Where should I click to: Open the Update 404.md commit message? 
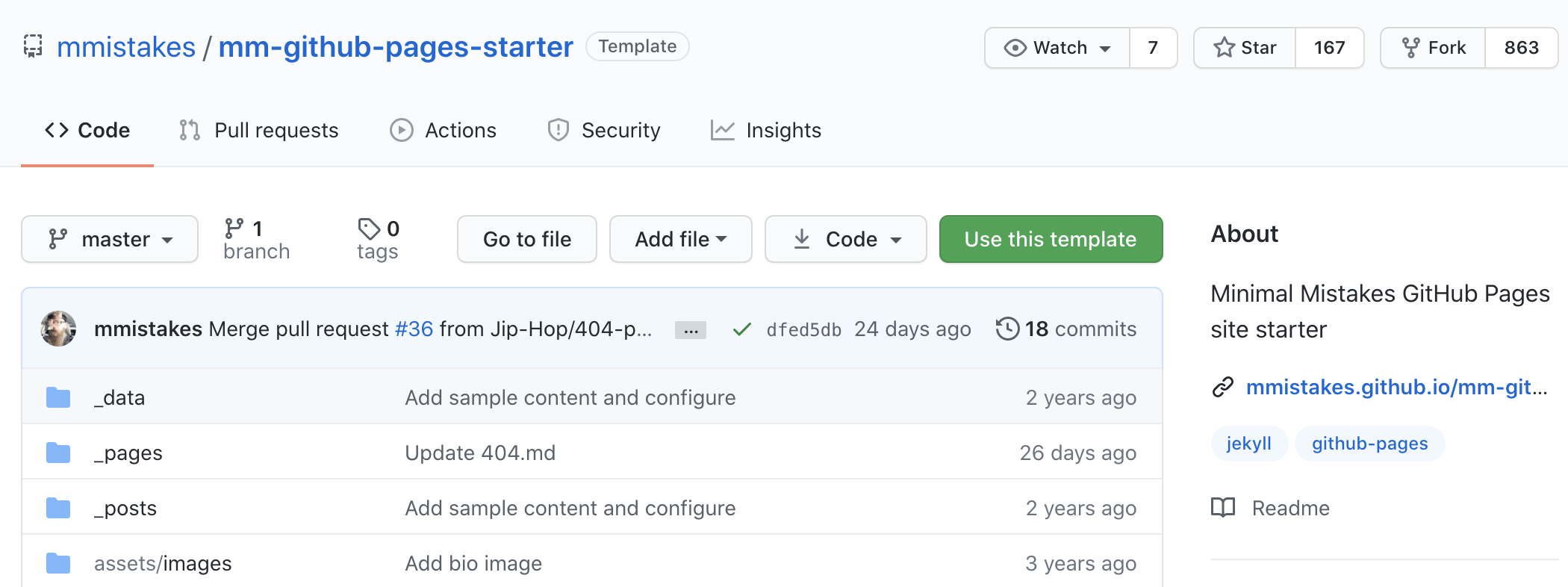click(480, 453)
